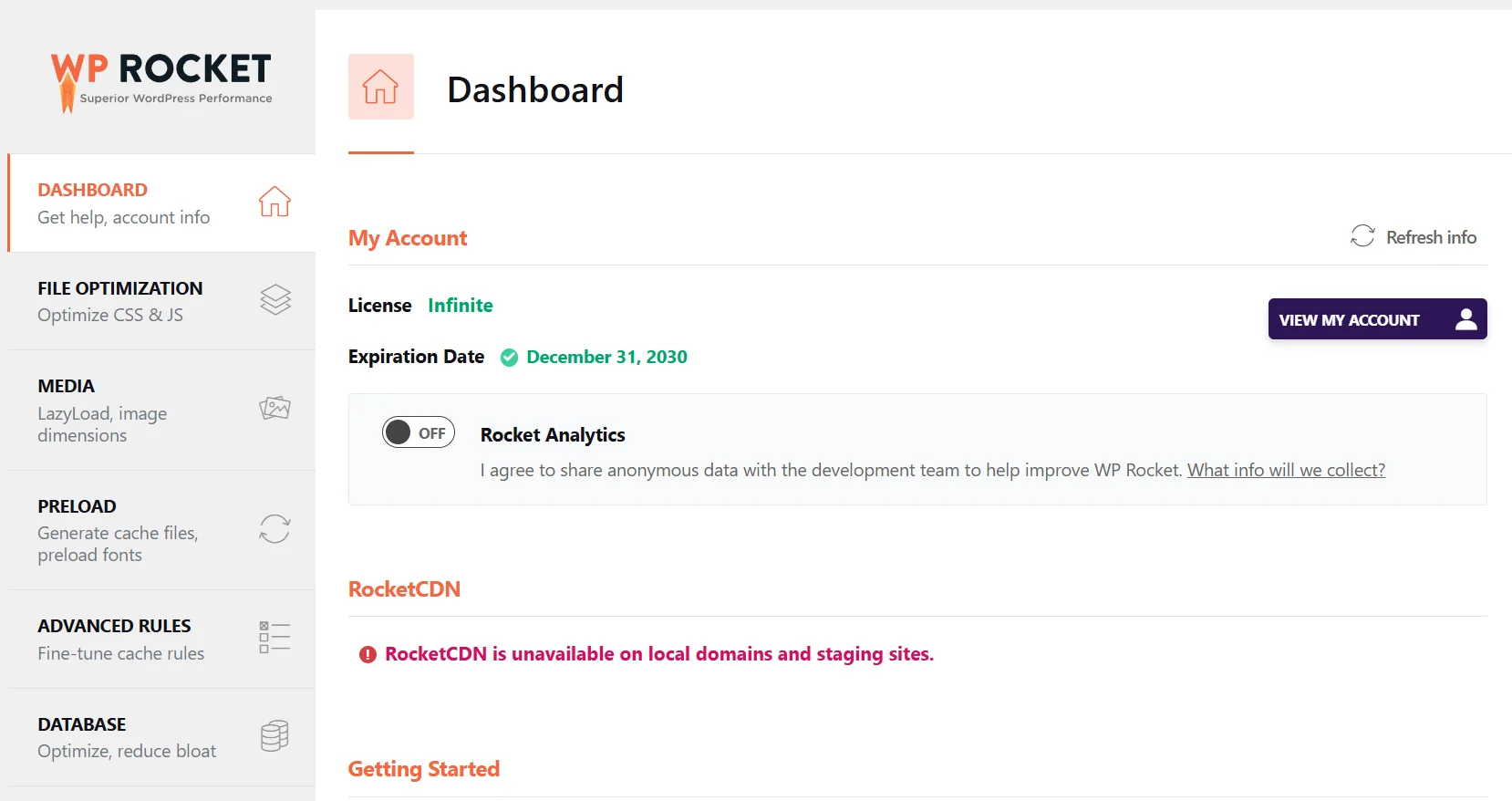Open the Preload settings section
The height and width of the screenshot is (801, 1512).
point(161,530)
